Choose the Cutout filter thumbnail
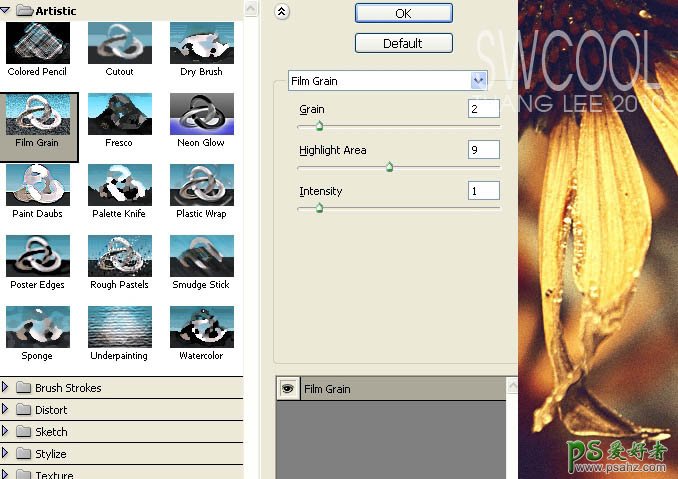This screenshot has height=479, width=678. [119, 44]
